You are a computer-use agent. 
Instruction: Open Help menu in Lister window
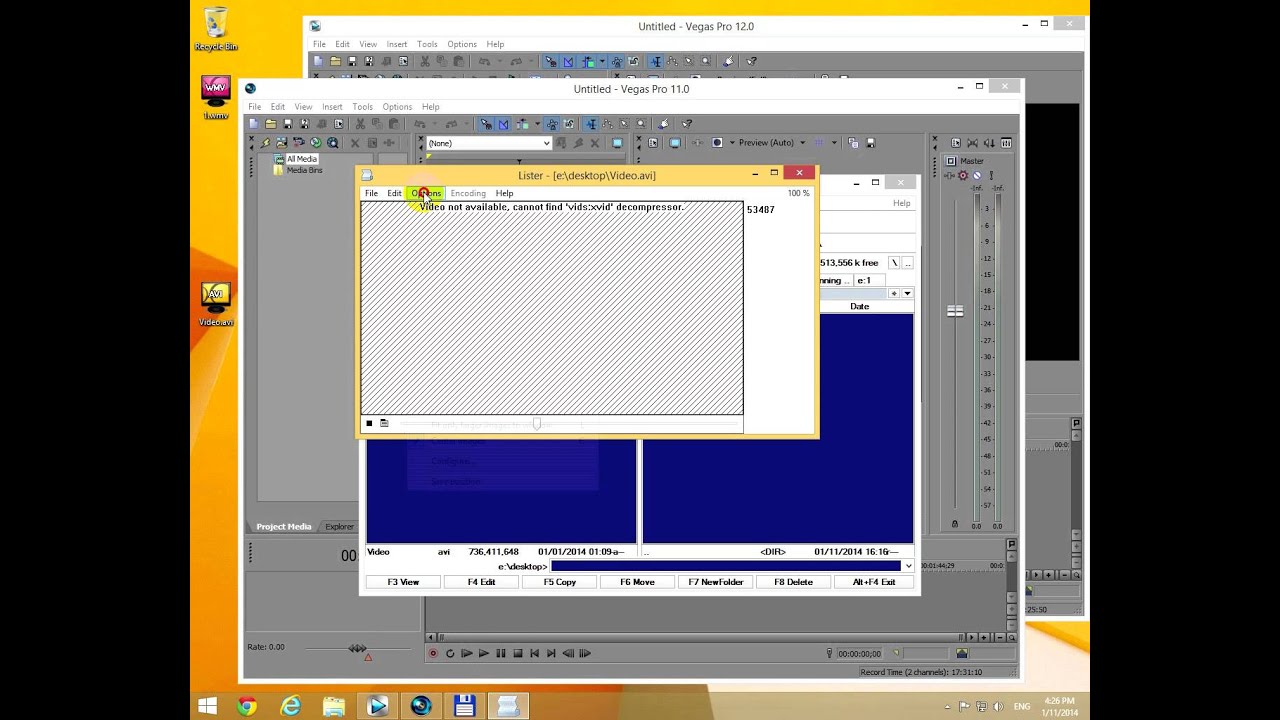504,193
